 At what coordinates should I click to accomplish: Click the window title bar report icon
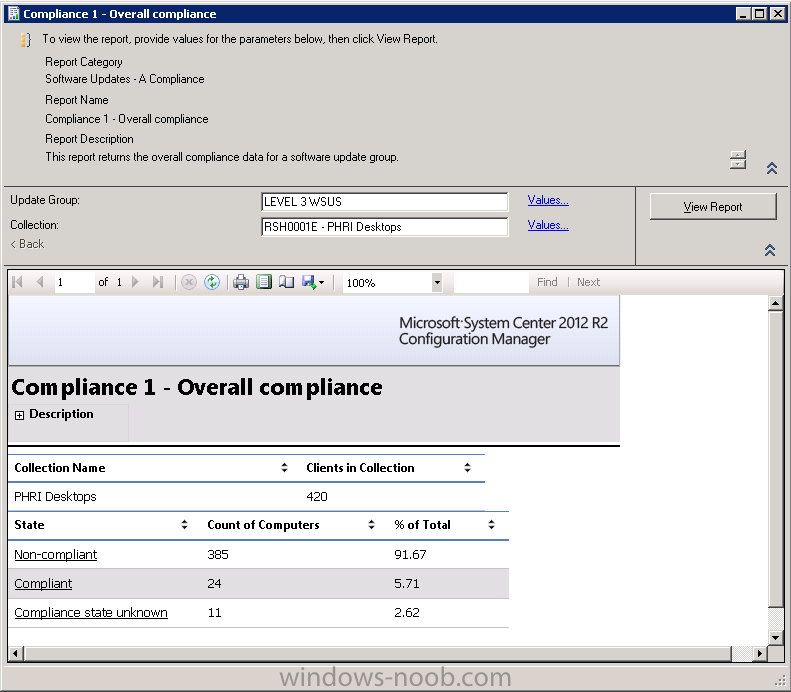pos(14,14)
